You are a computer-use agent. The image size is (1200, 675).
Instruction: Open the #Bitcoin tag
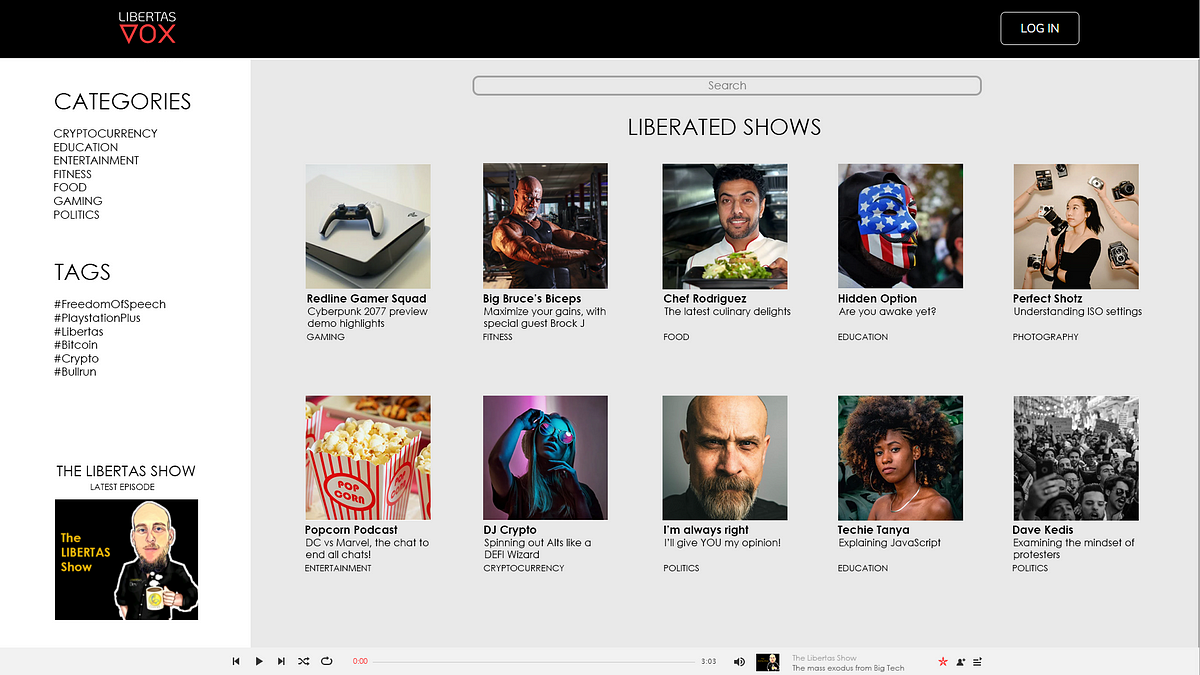[76, 345]
